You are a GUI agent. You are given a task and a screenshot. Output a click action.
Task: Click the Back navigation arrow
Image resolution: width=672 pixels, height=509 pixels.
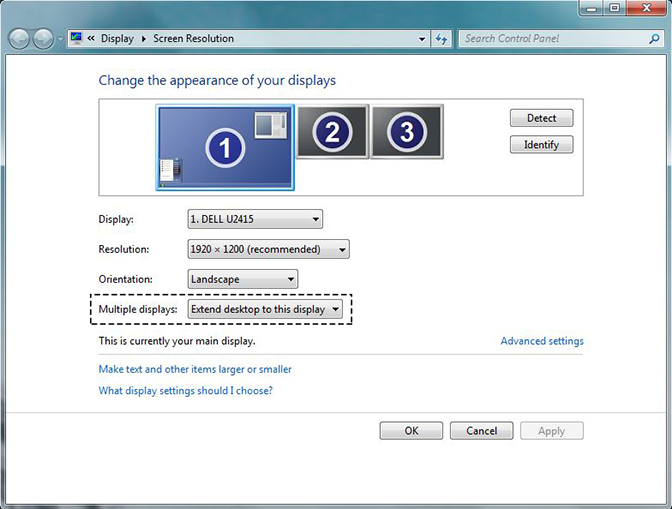click(x=20, y=39)
